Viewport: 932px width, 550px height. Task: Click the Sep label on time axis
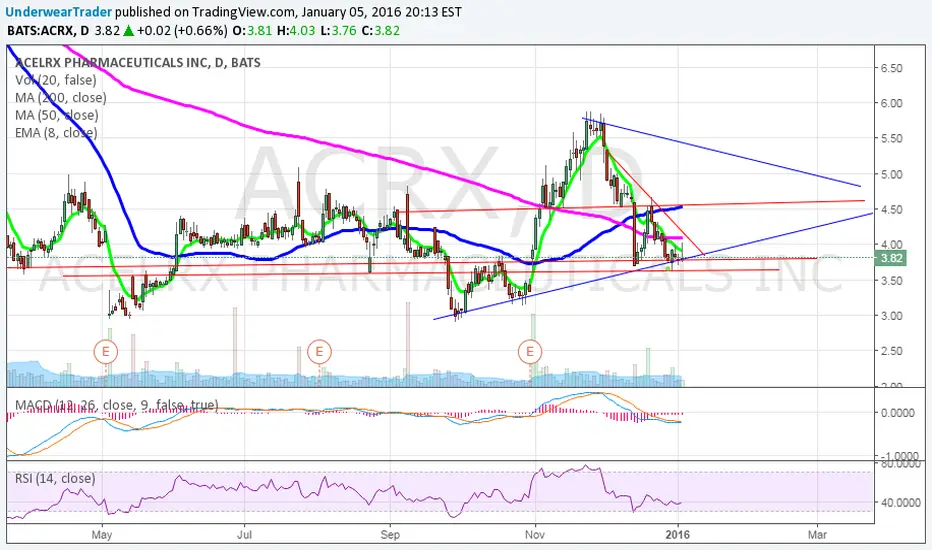[390, 535]
